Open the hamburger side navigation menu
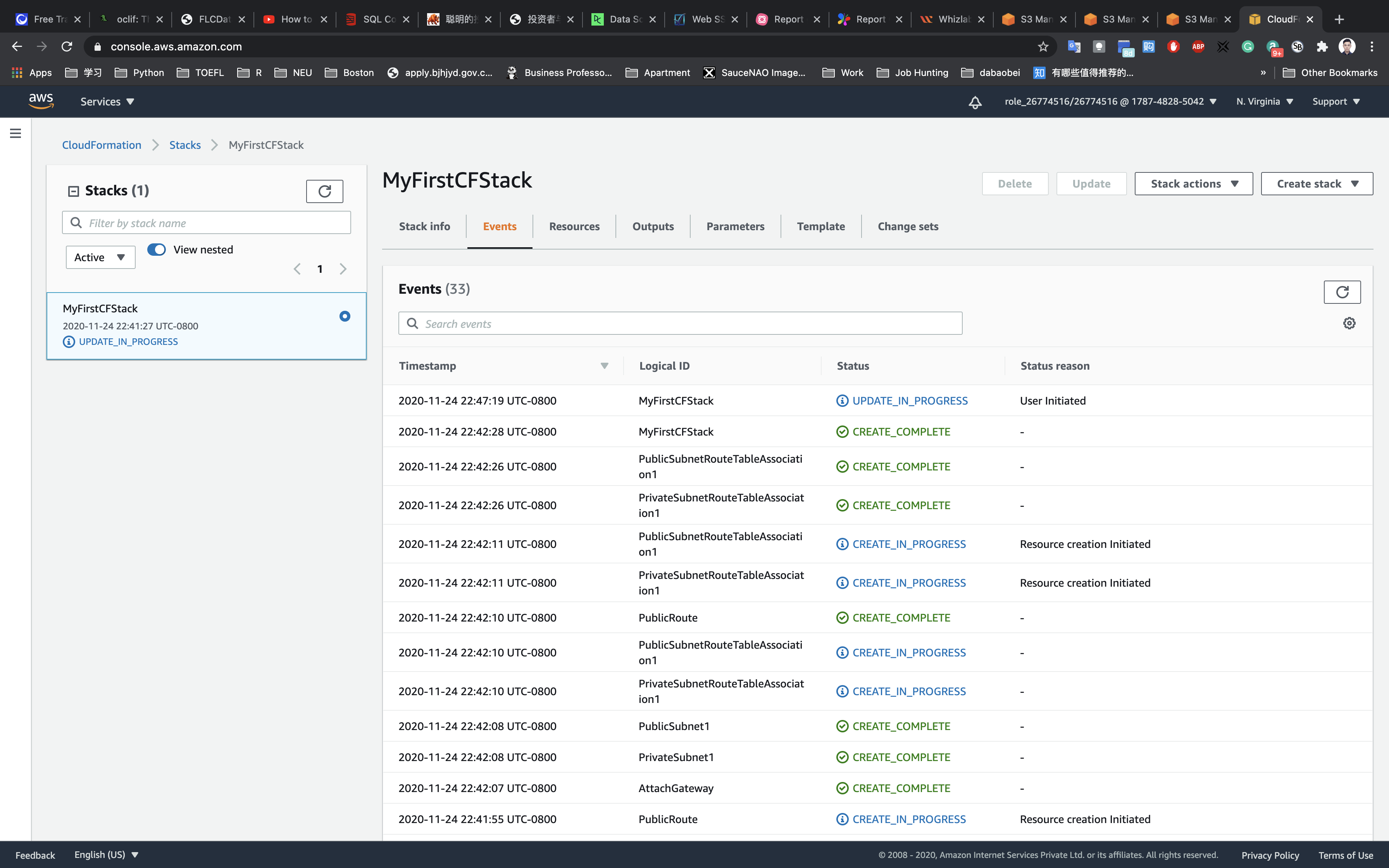 click(x=16, y=133)
